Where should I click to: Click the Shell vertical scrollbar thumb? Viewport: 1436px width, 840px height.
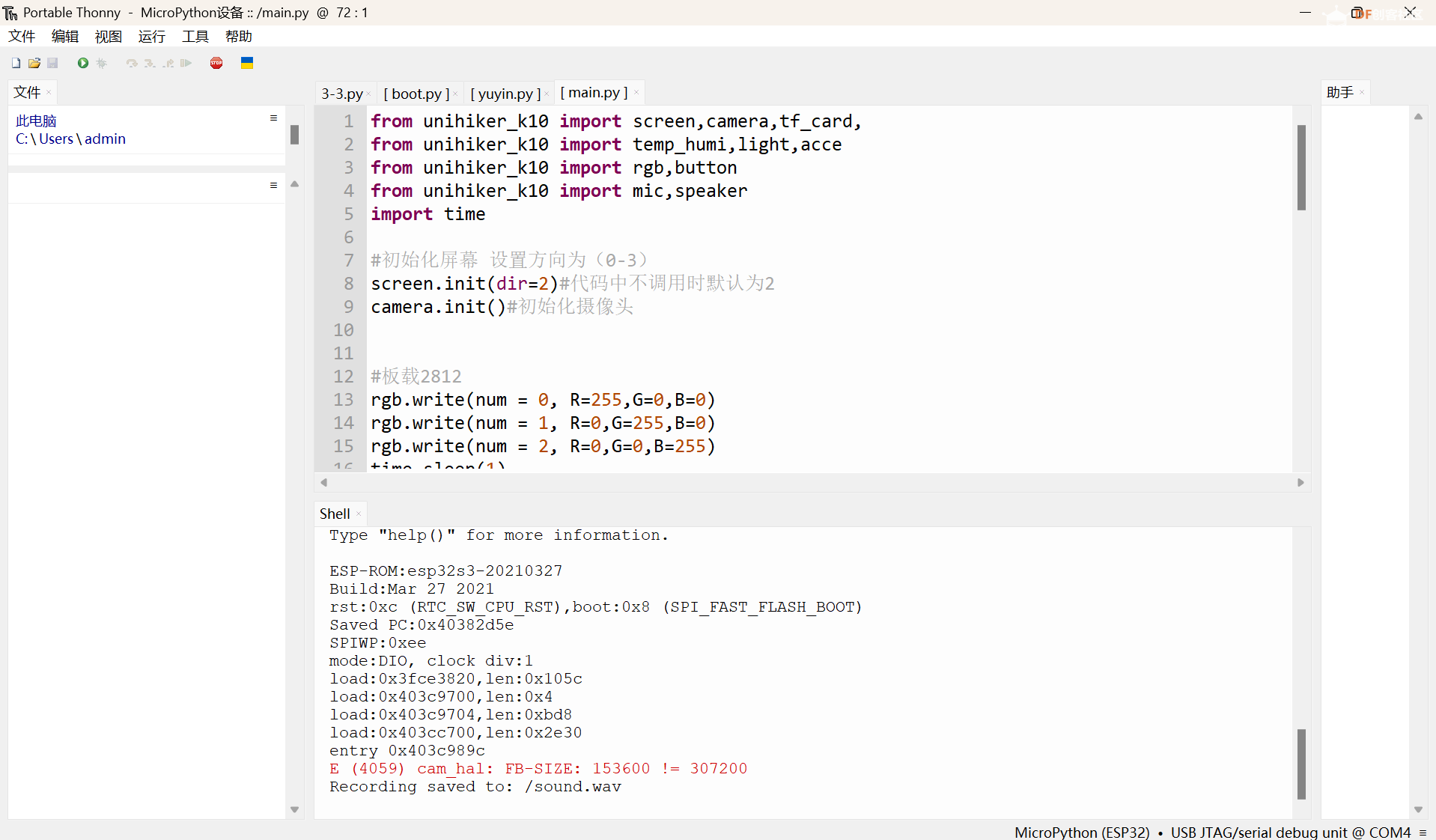pos(1301,764)
